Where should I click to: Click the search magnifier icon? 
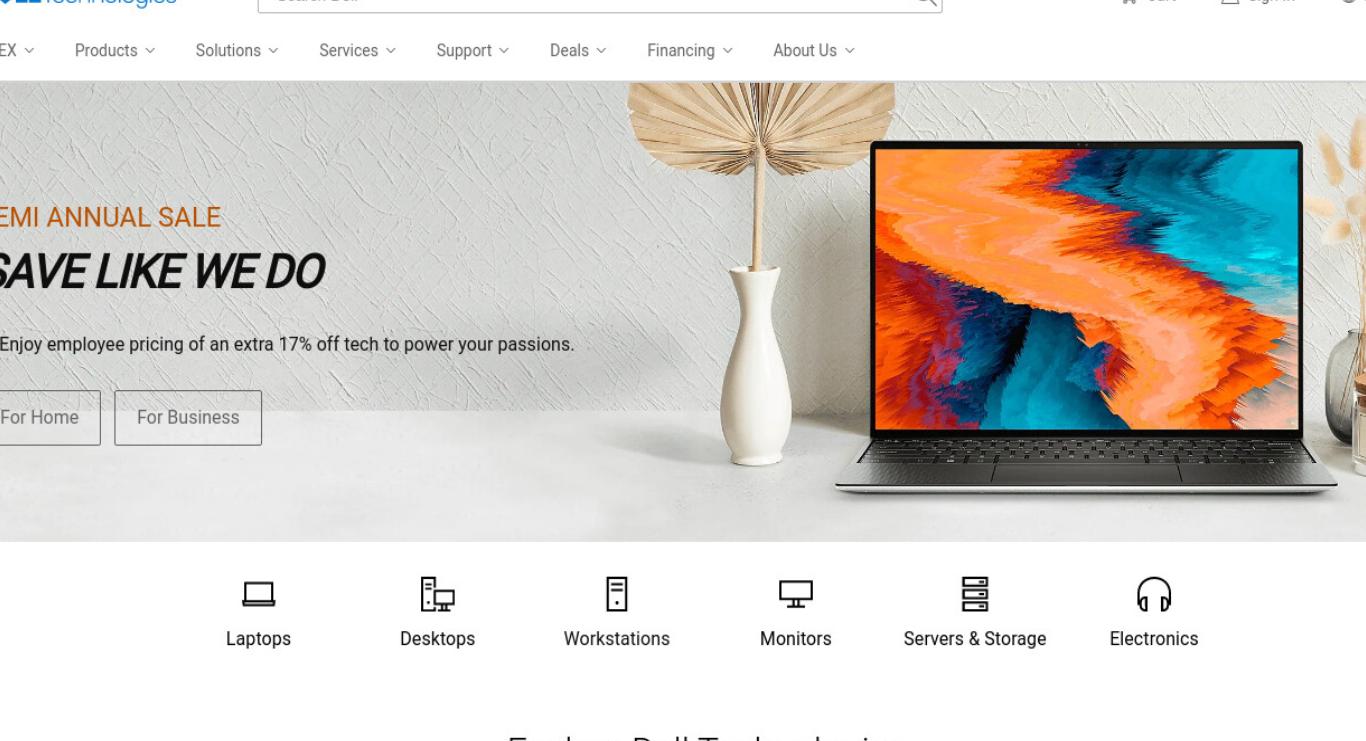pos(926,2)
